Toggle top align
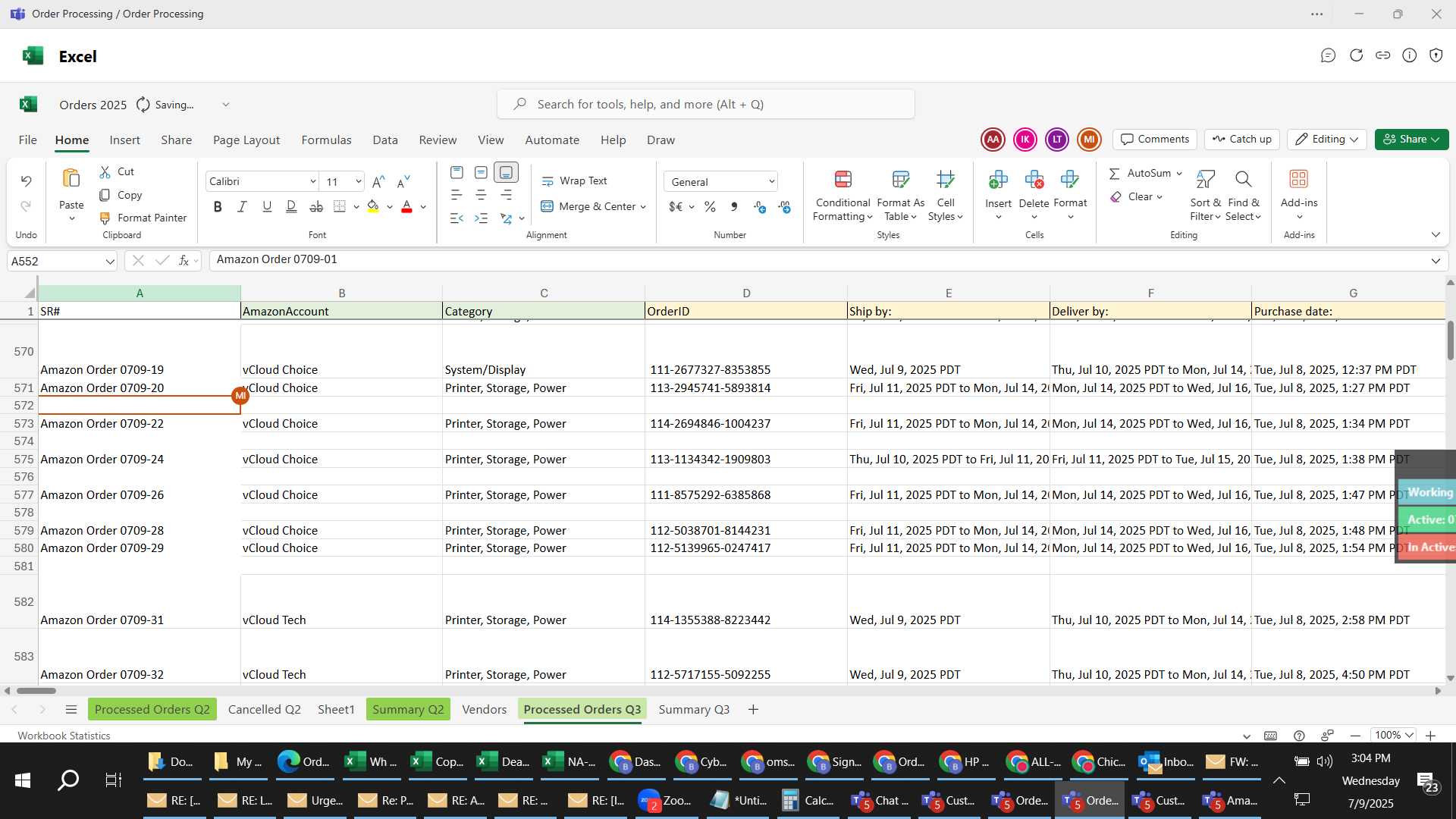 point(457,172)
